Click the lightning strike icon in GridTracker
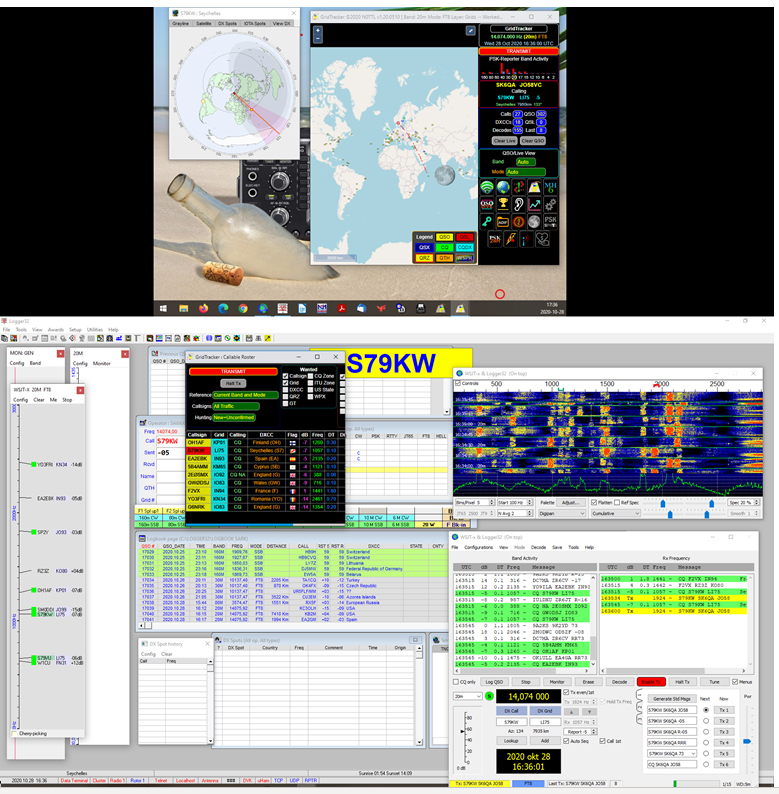This screenshot has height=794, width=779. 511,239
